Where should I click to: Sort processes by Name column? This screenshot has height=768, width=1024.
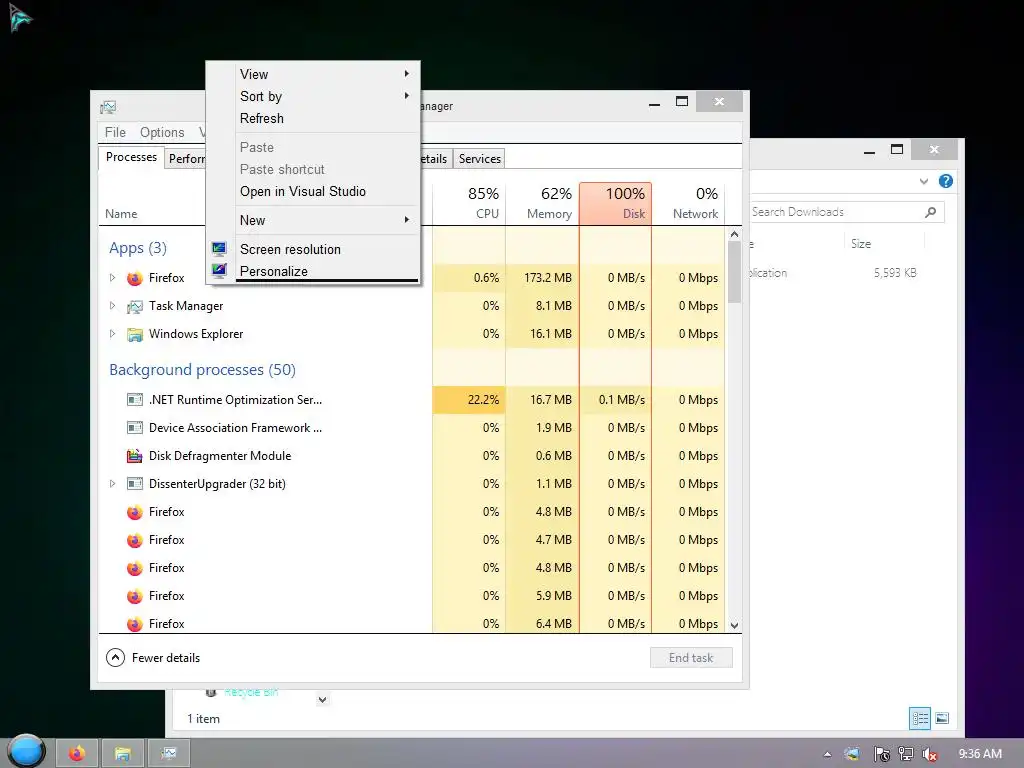point(121,214)
